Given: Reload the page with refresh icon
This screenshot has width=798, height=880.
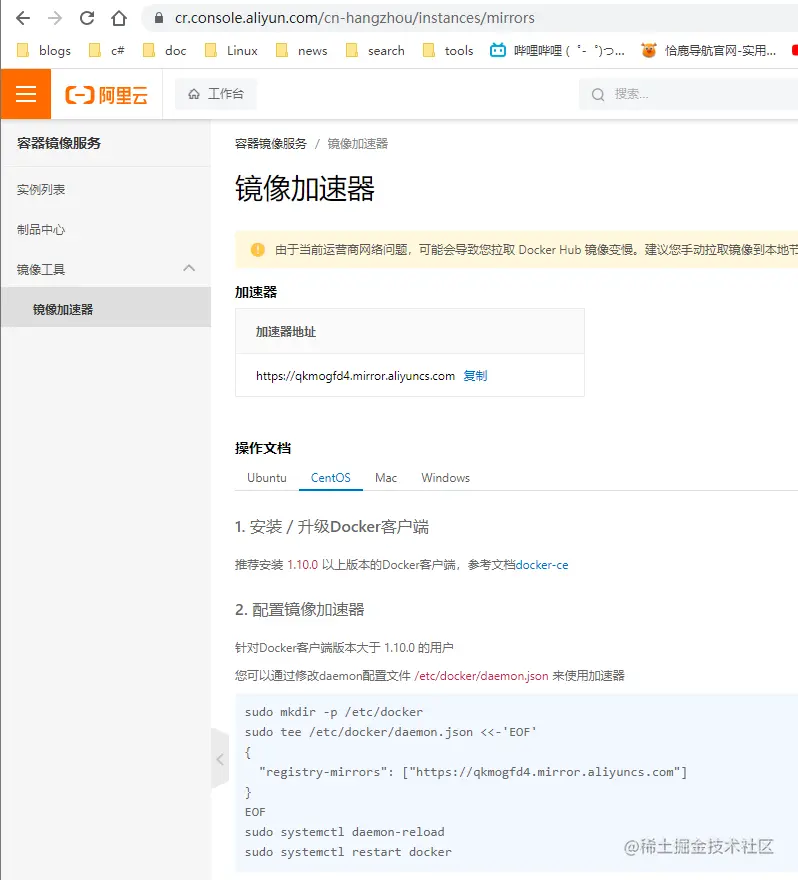Looking at the screenshot, I should (x=87, y=19).
